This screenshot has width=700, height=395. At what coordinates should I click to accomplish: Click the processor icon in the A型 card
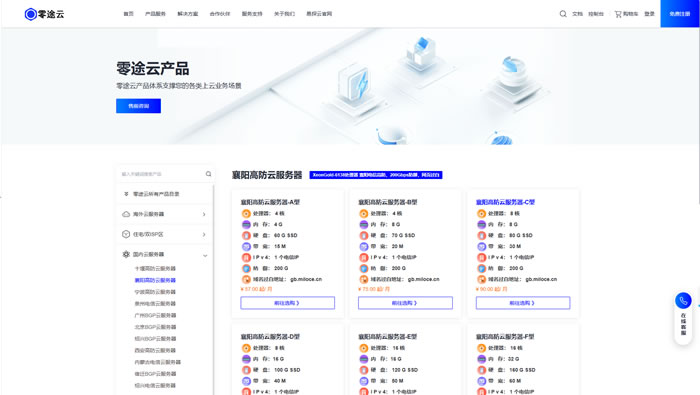[x=246, y=213]
